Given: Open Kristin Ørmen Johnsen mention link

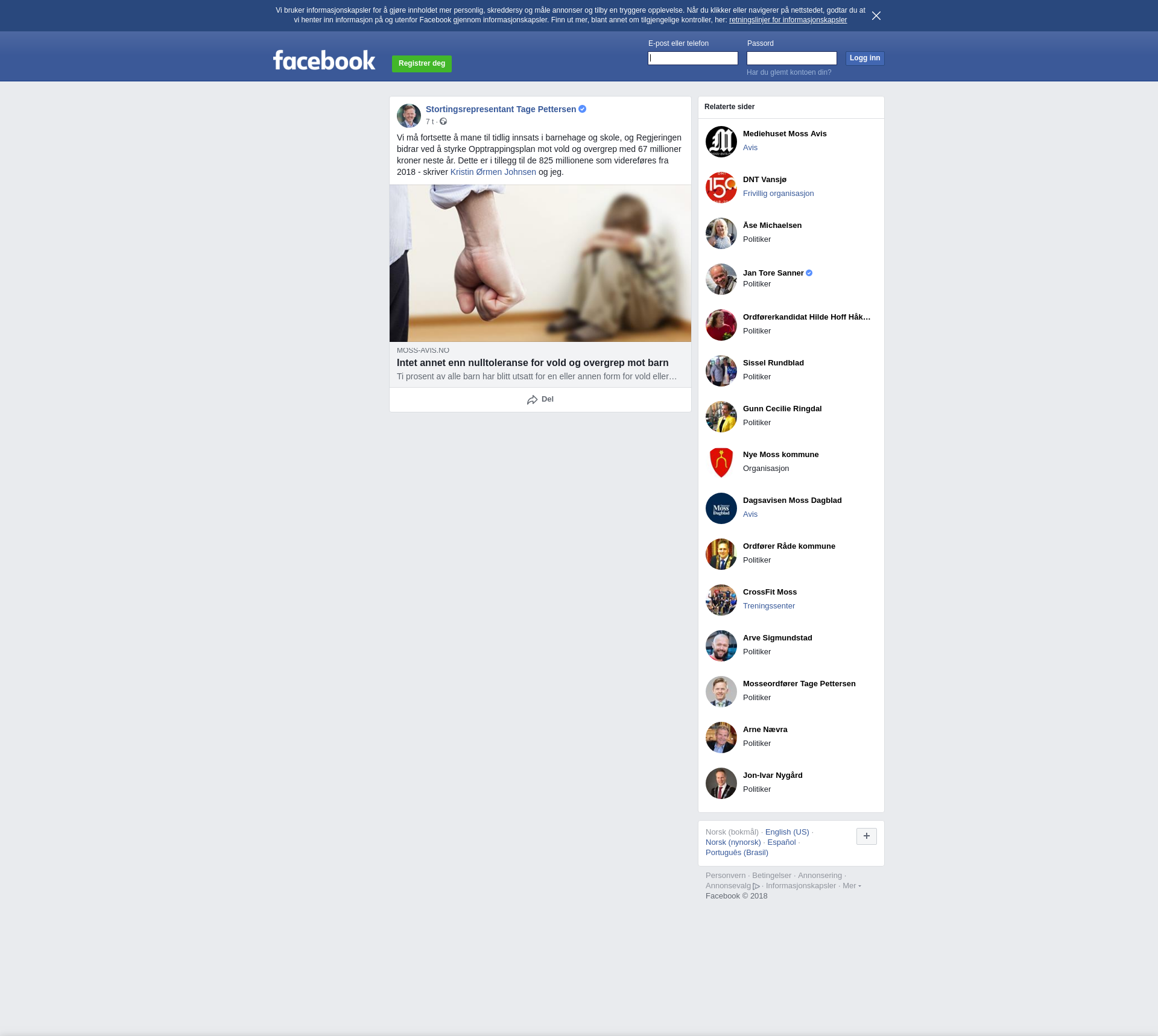Looking at the screenshot, I should [x=493, y=172].
